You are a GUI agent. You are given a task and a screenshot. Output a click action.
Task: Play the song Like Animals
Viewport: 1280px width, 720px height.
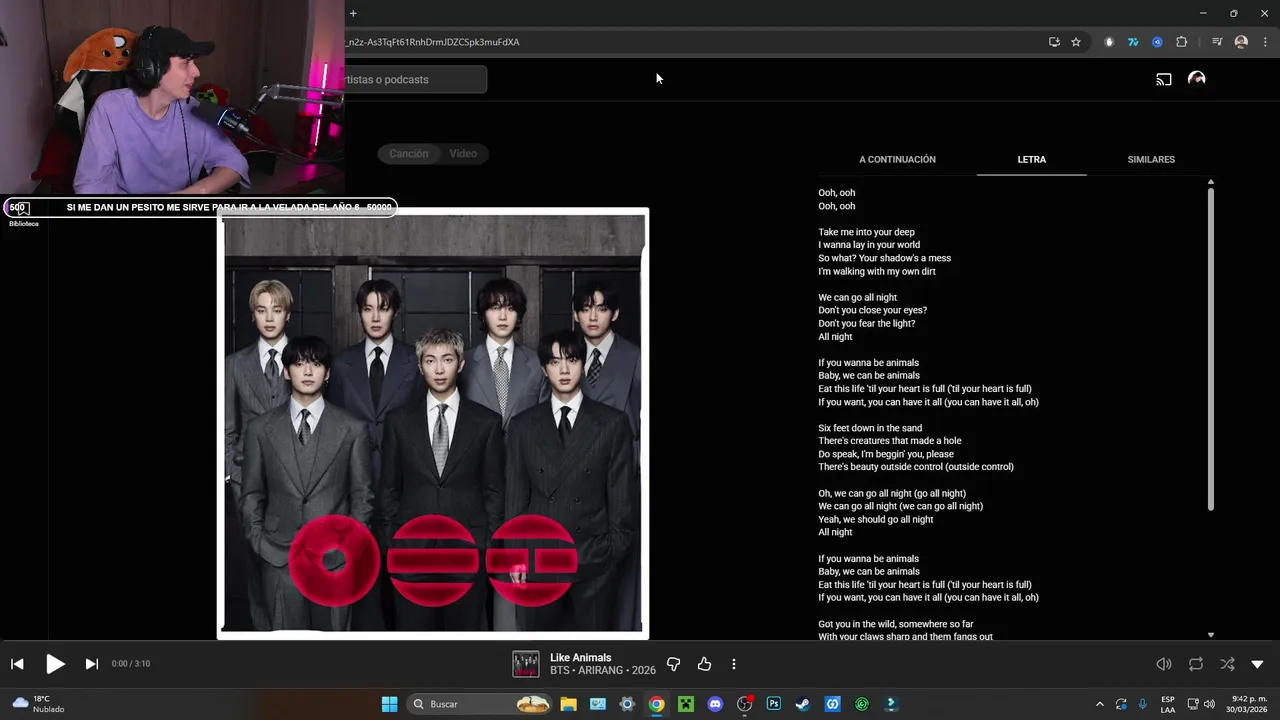pyautogui.click(x=55, y=664)
